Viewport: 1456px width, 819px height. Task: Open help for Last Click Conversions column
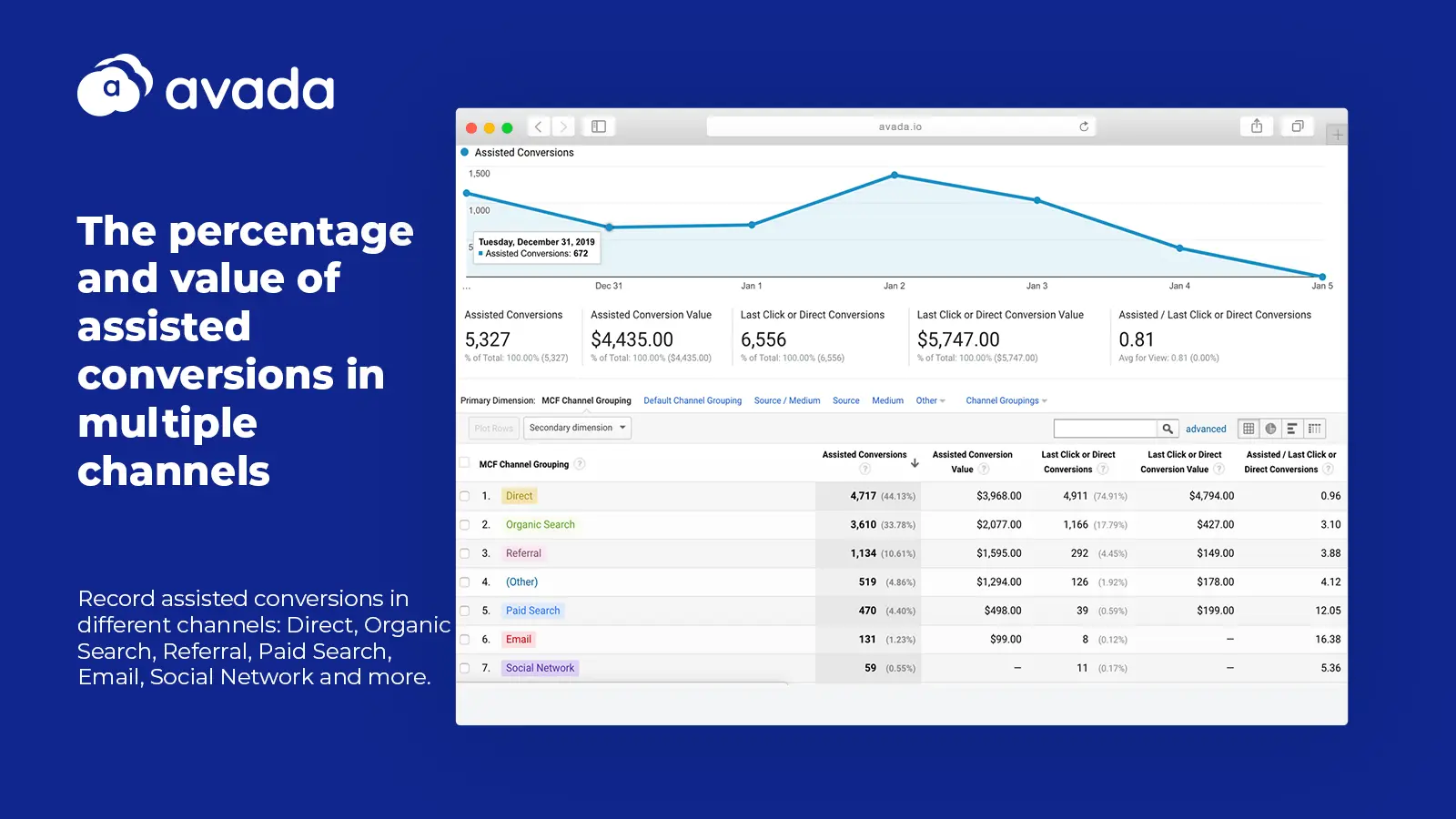tap(1103, 470)
